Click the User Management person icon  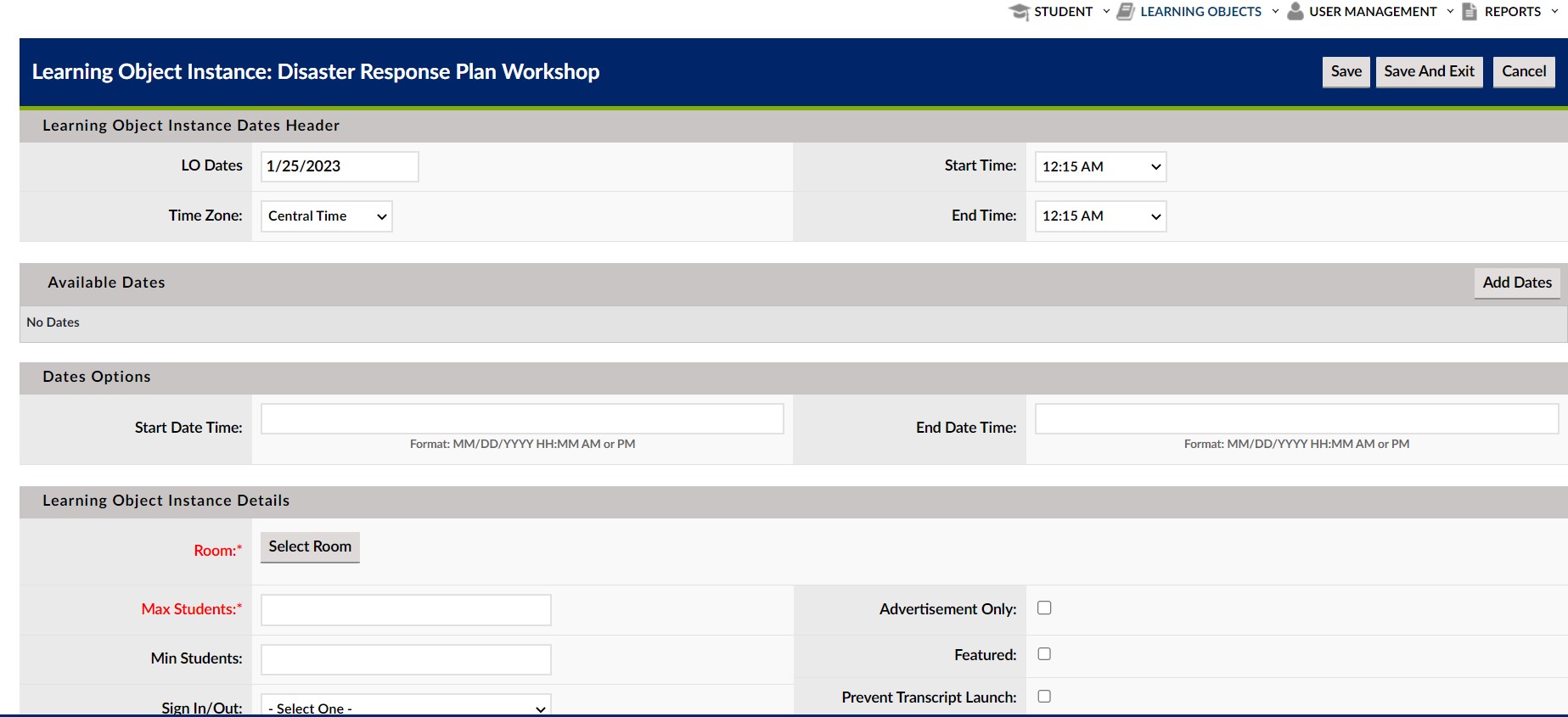(1295, 11)
